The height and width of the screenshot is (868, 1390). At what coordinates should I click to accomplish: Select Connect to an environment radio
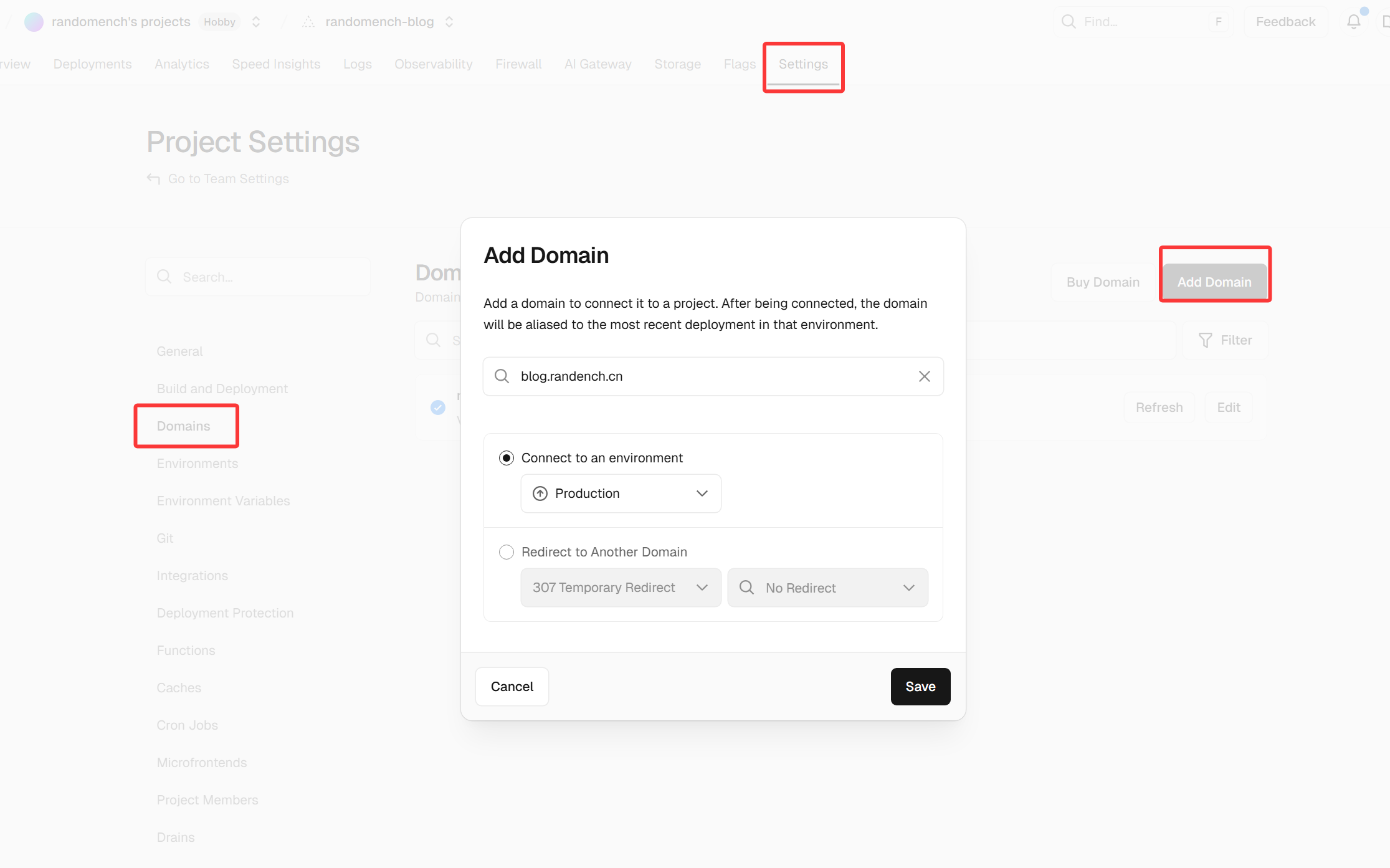coord(507,458)
